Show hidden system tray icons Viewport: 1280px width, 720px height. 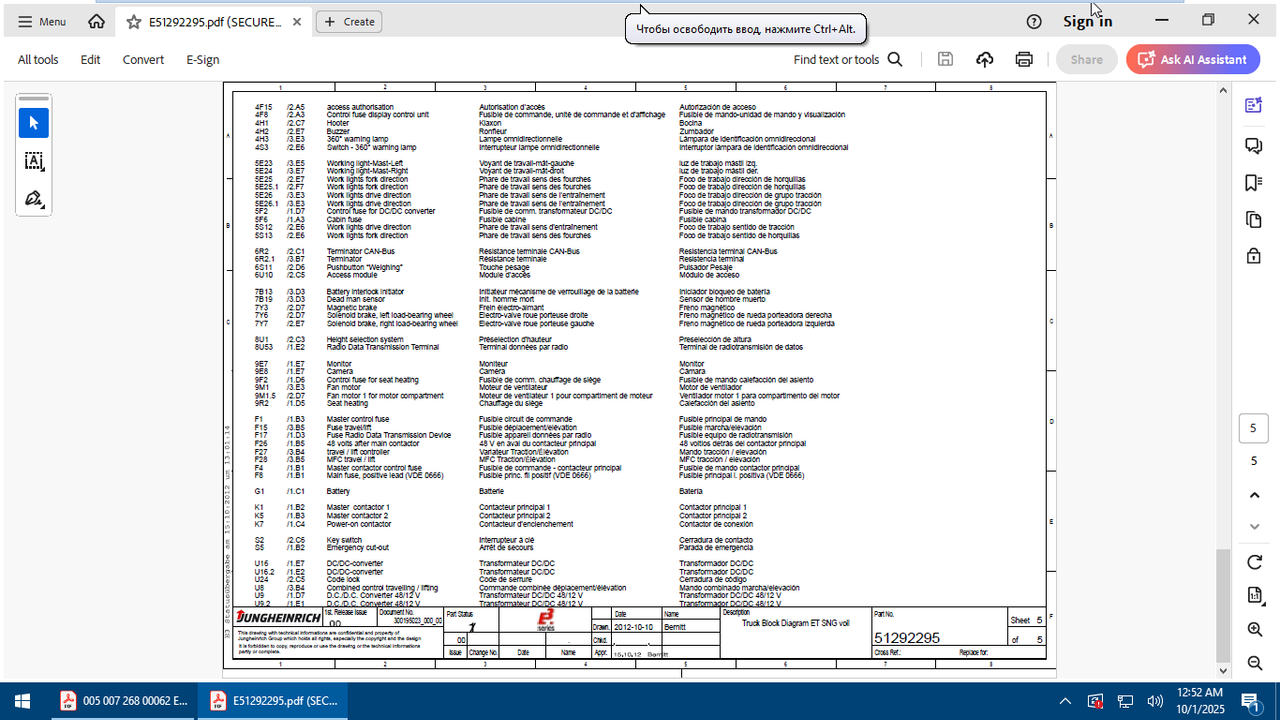(x=1065, y=701)
